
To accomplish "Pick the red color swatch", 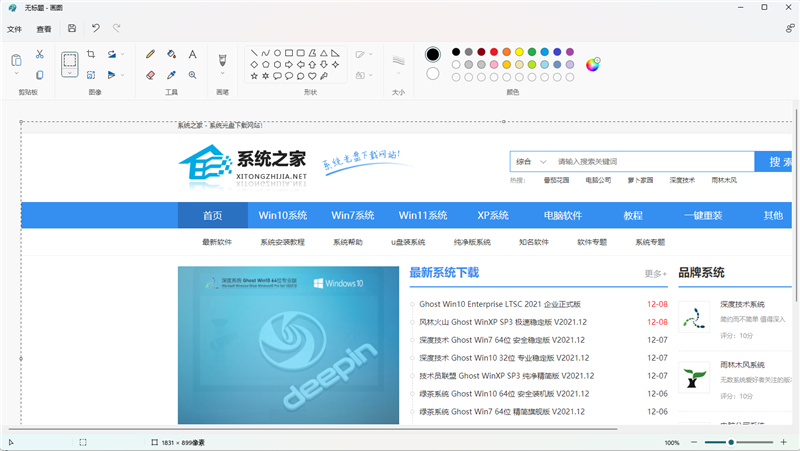I will (495, 52).
